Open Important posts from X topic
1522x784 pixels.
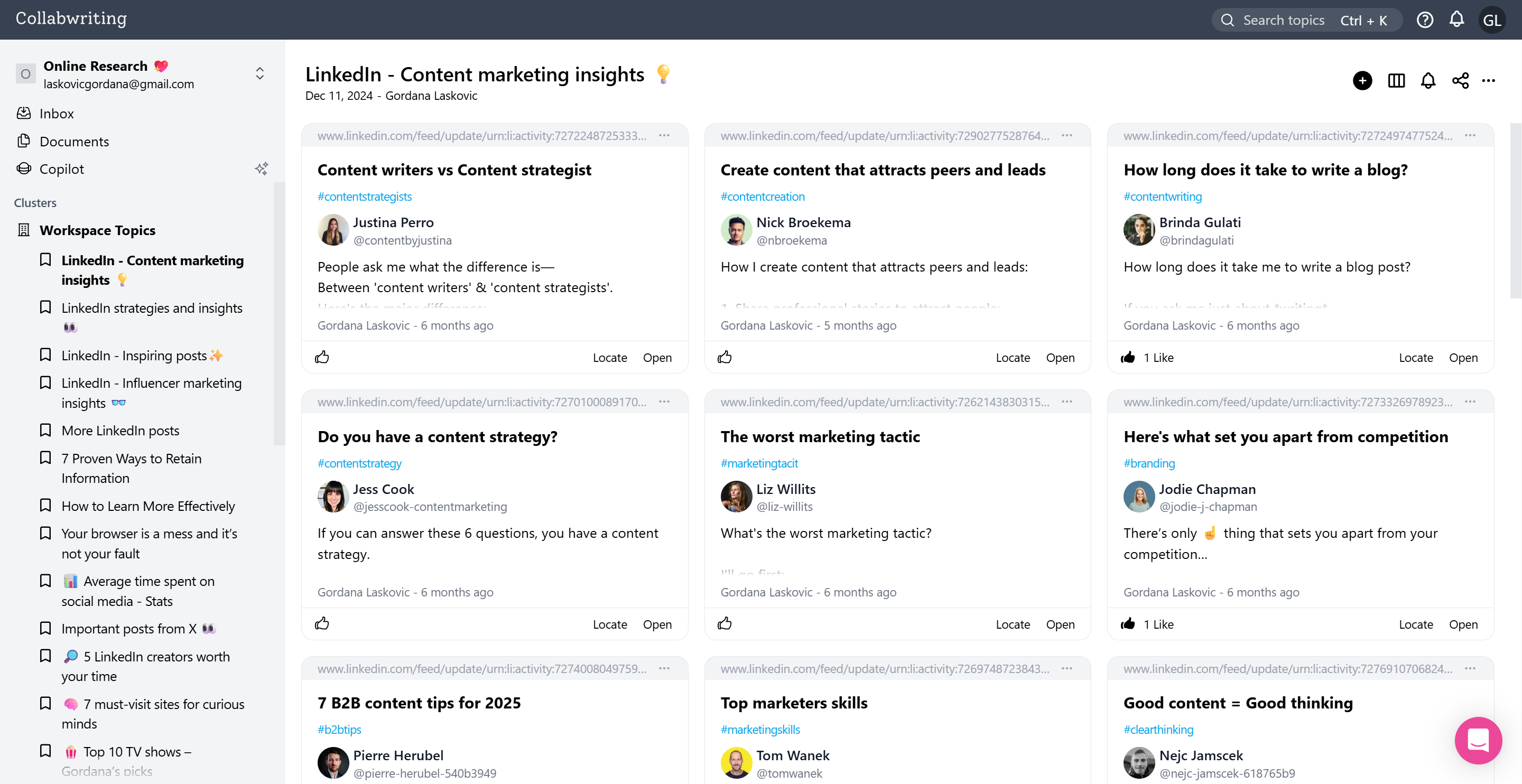coord(138,629)
